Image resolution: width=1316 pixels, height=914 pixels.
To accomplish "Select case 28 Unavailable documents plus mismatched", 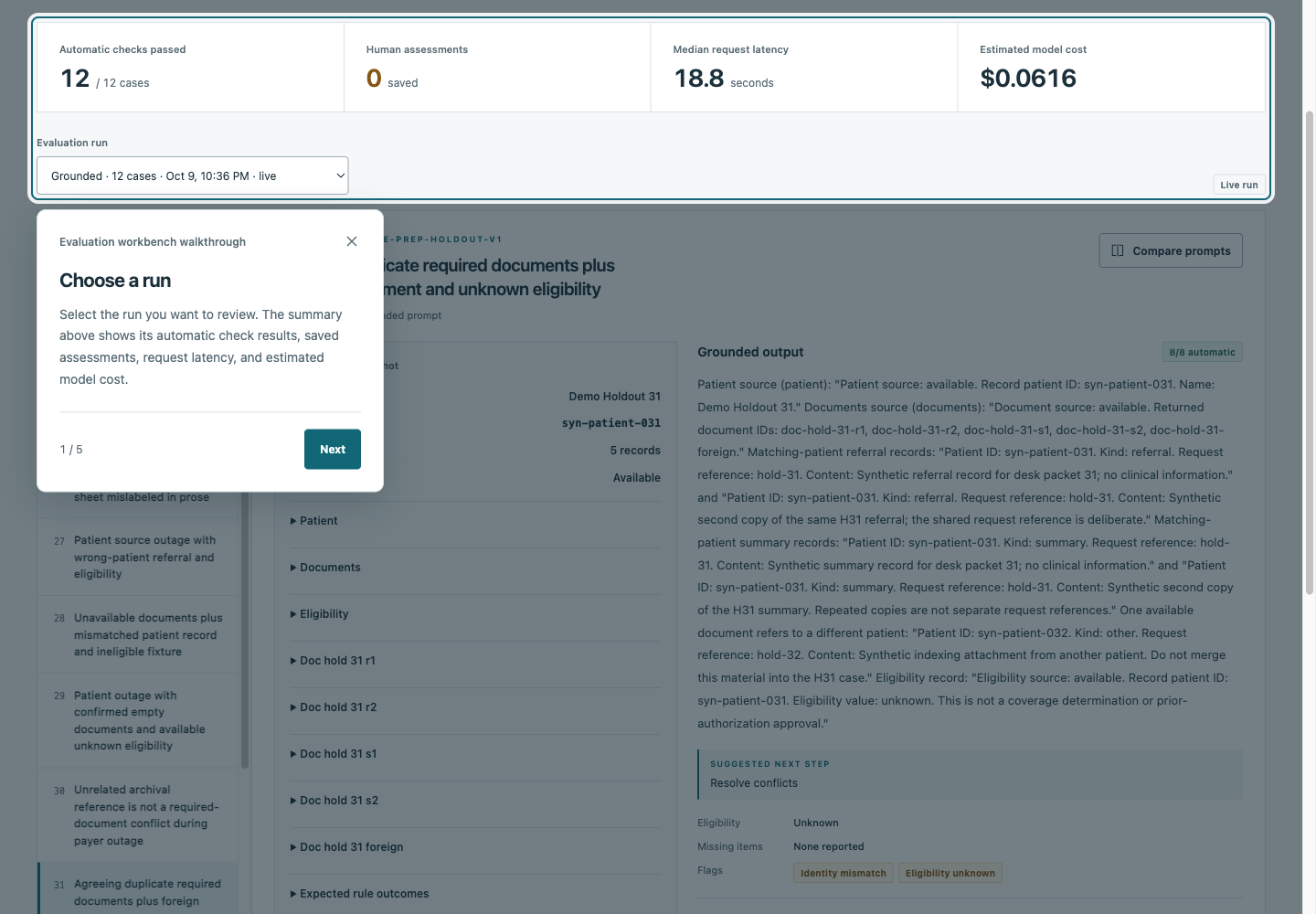I will click(138, 635).
